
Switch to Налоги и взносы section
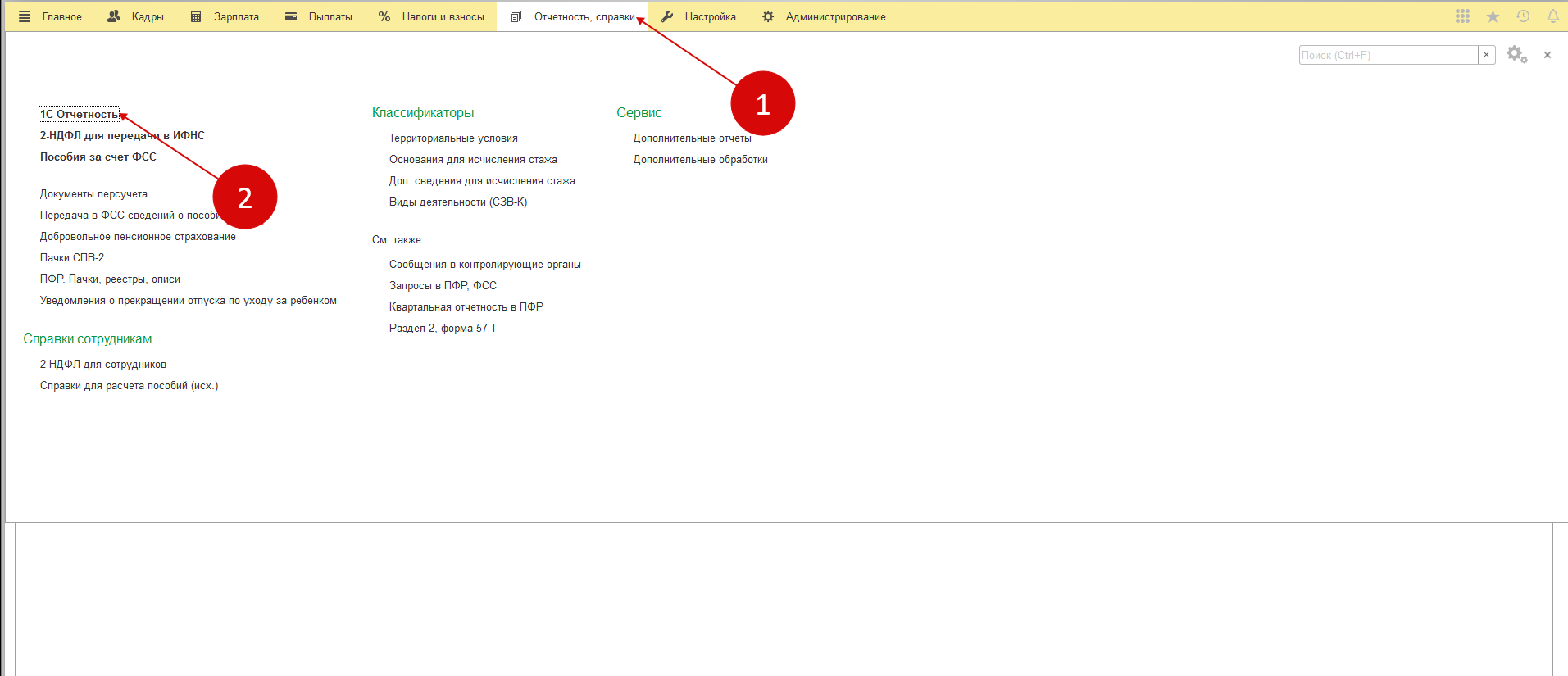[431, 16]
